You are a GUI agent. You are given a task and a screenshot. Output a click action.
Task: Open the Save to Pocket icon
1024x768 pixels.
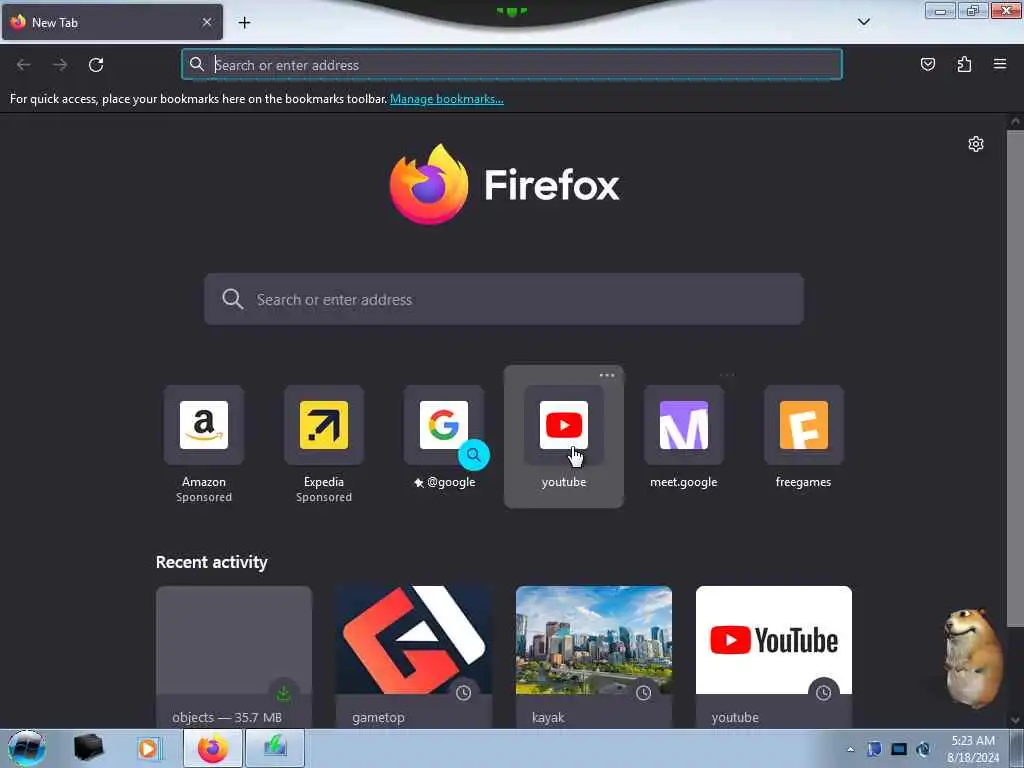(927, 64)
